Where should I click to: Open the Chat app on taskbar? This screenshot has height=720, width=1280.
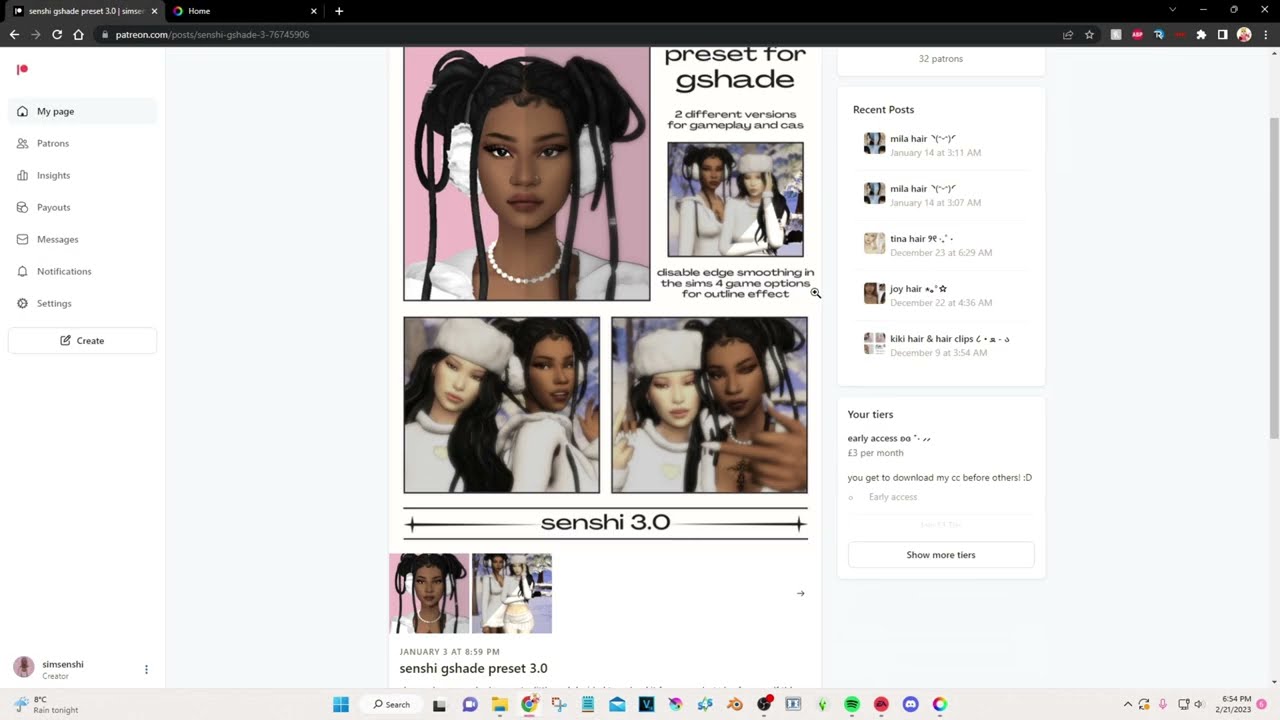click(470, 704)
